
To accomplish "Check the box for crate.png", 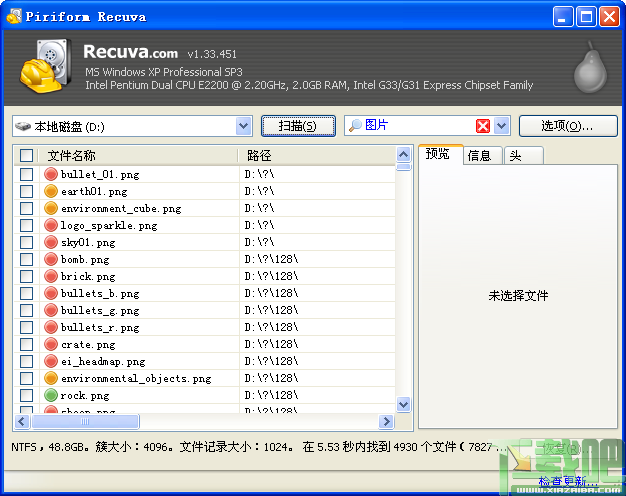I will (26, 344).
